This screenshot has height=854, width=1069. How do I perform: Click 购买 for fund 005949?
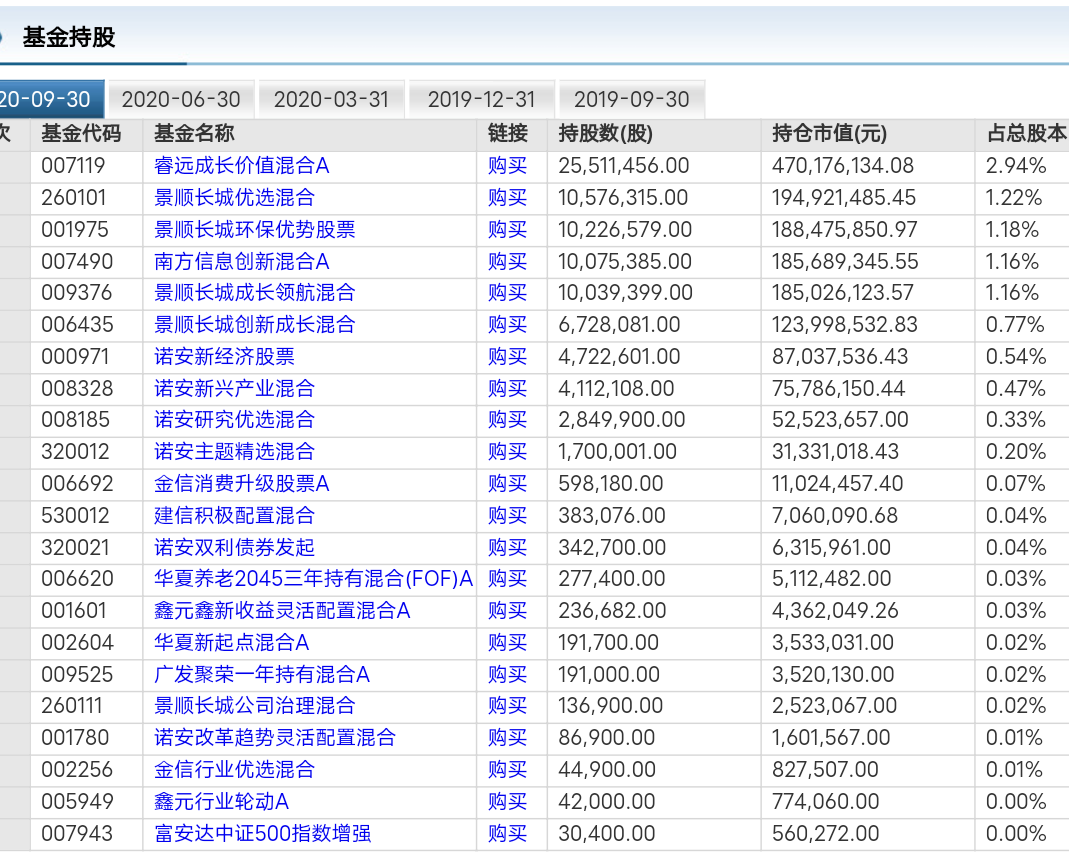(508, 802)
